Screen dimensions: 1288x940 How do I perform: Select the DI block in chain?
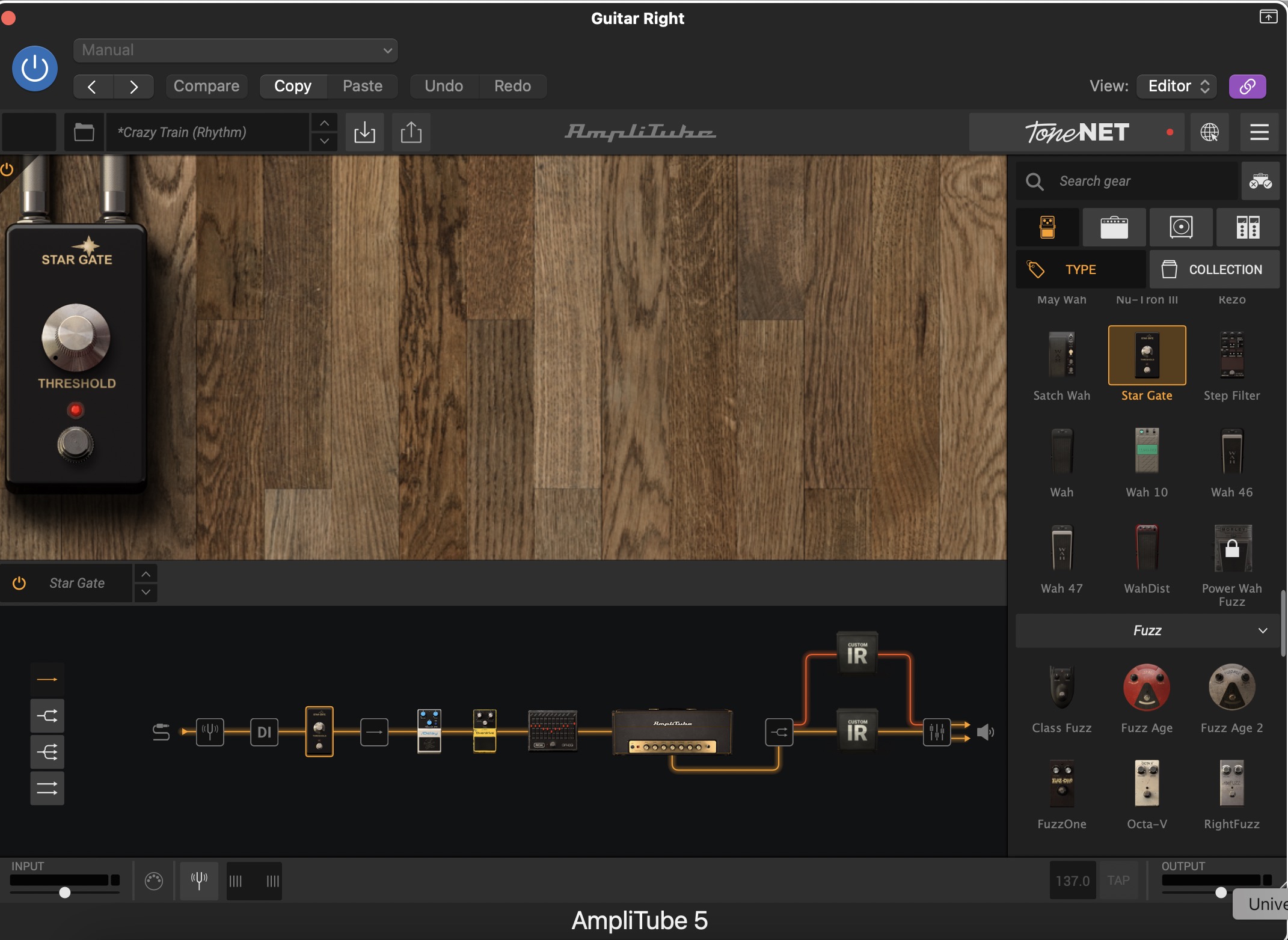click(x=264, y=732)
